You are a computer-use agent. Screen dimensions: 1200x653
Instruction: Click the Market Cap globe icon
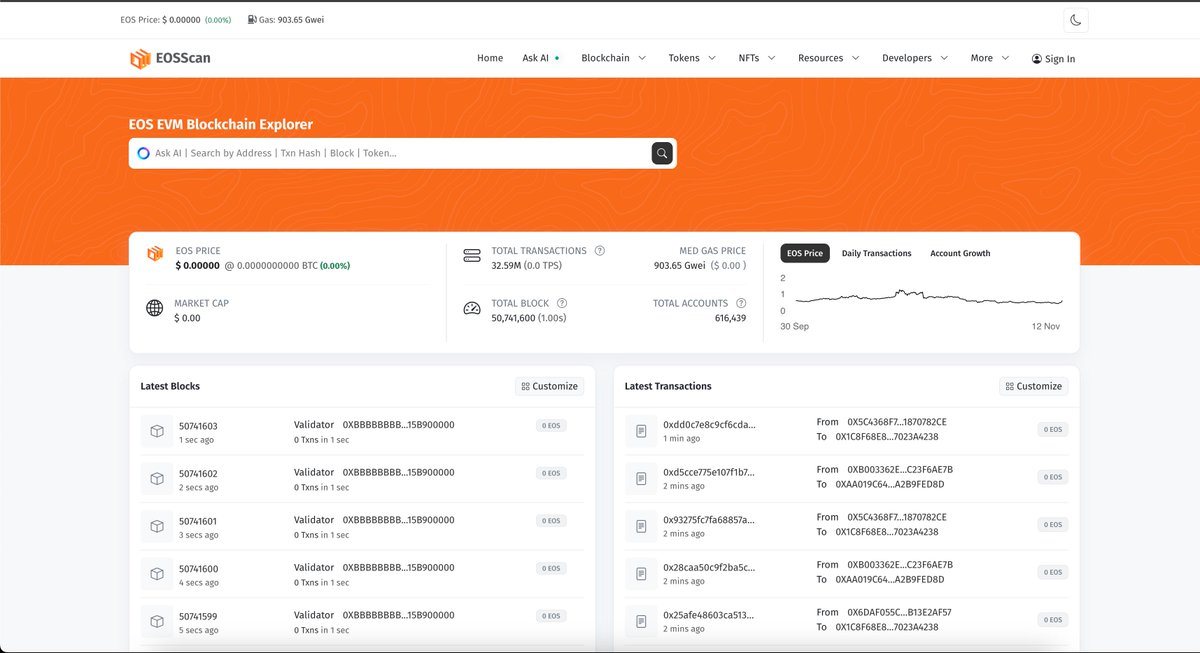(155, 308)
